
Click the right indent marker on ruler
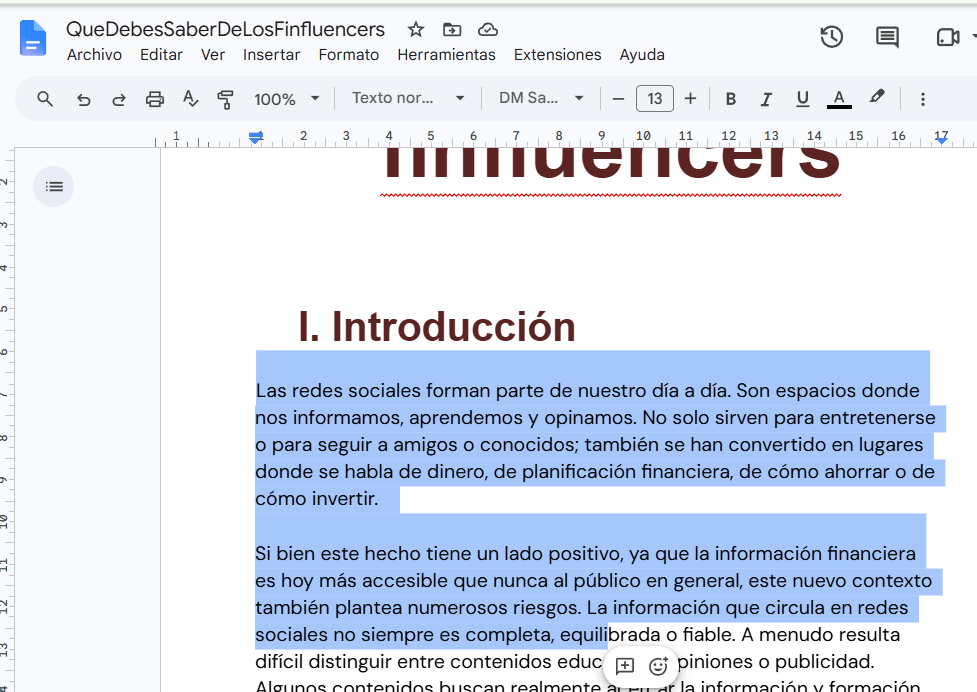point(941,140)
